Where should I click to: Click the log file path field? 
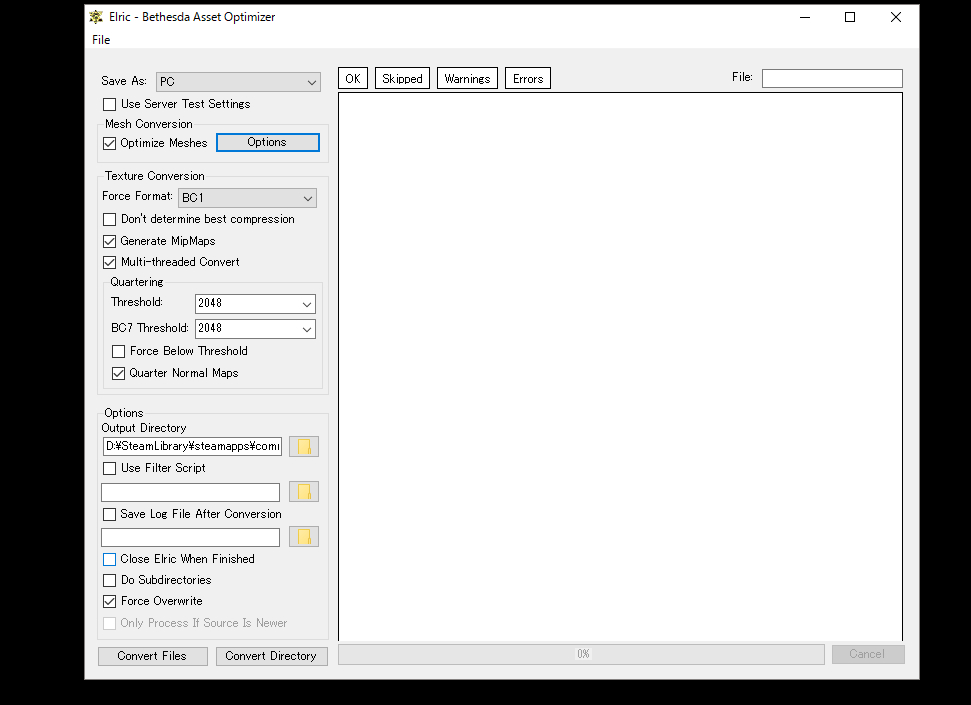[191, 538]
